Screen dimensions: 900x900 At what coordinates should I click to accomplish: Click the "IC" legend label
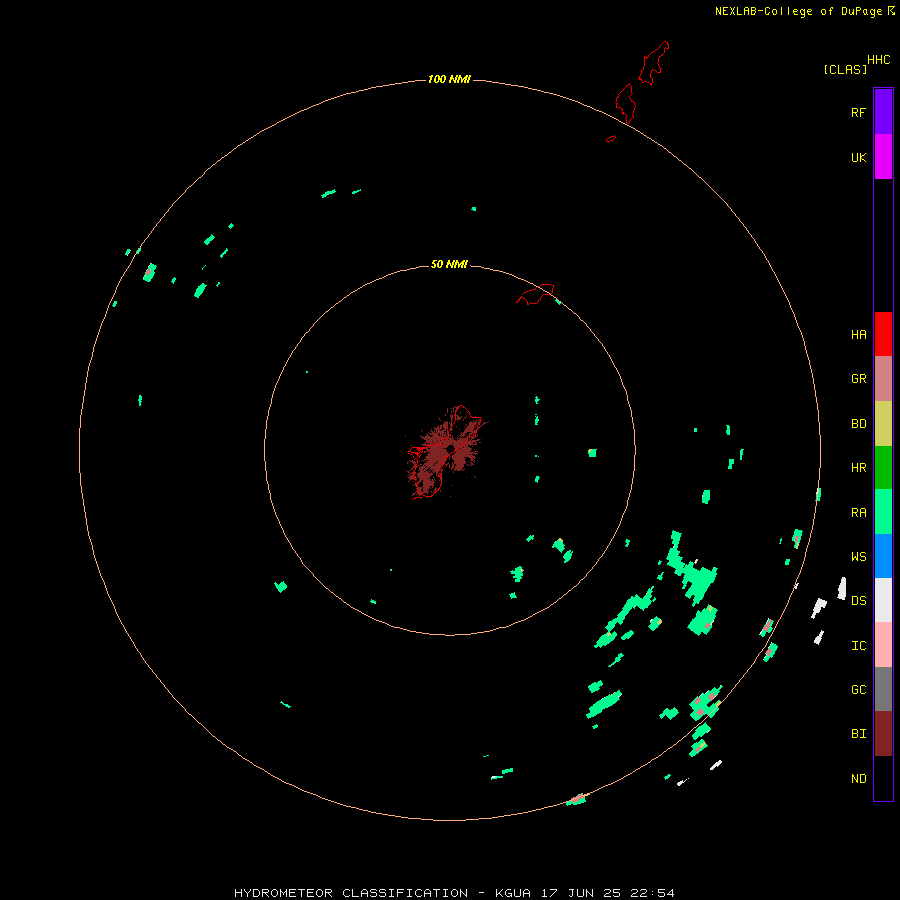858,646
